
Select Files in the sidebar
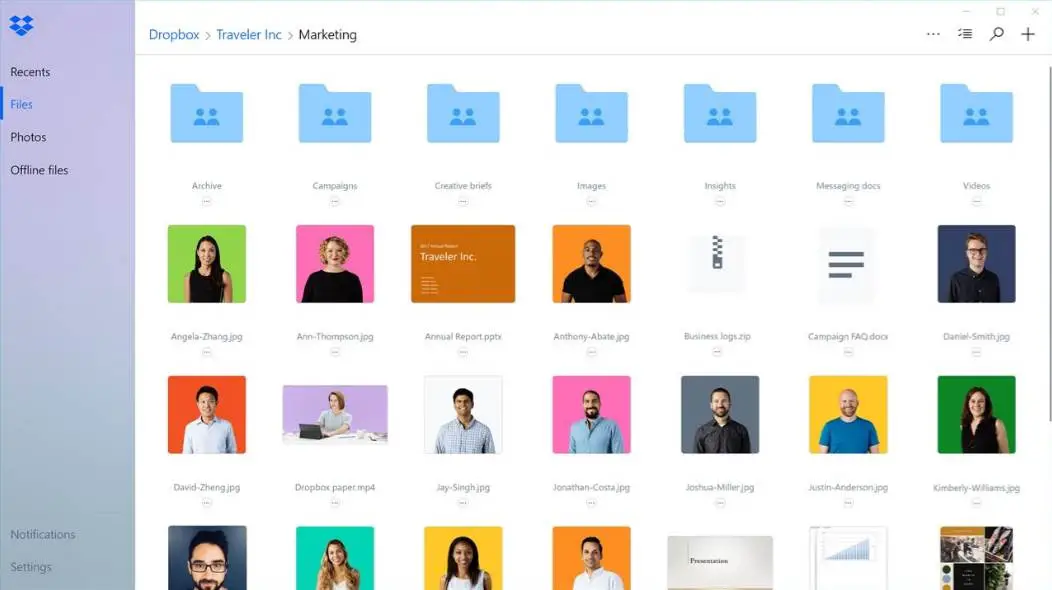(x=21, y=104)
